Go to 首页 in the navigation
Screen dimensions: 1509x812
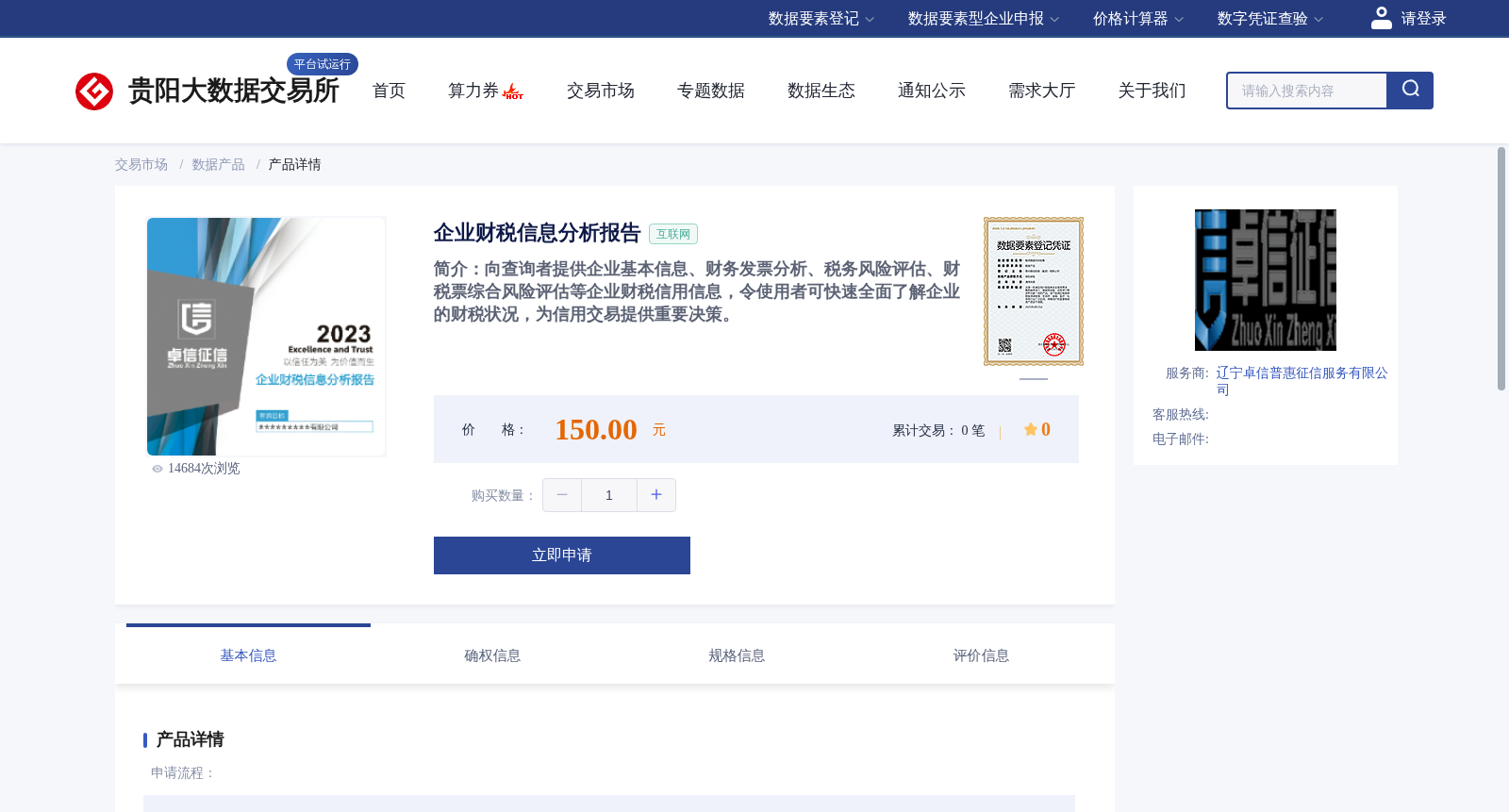coord(389,91)
